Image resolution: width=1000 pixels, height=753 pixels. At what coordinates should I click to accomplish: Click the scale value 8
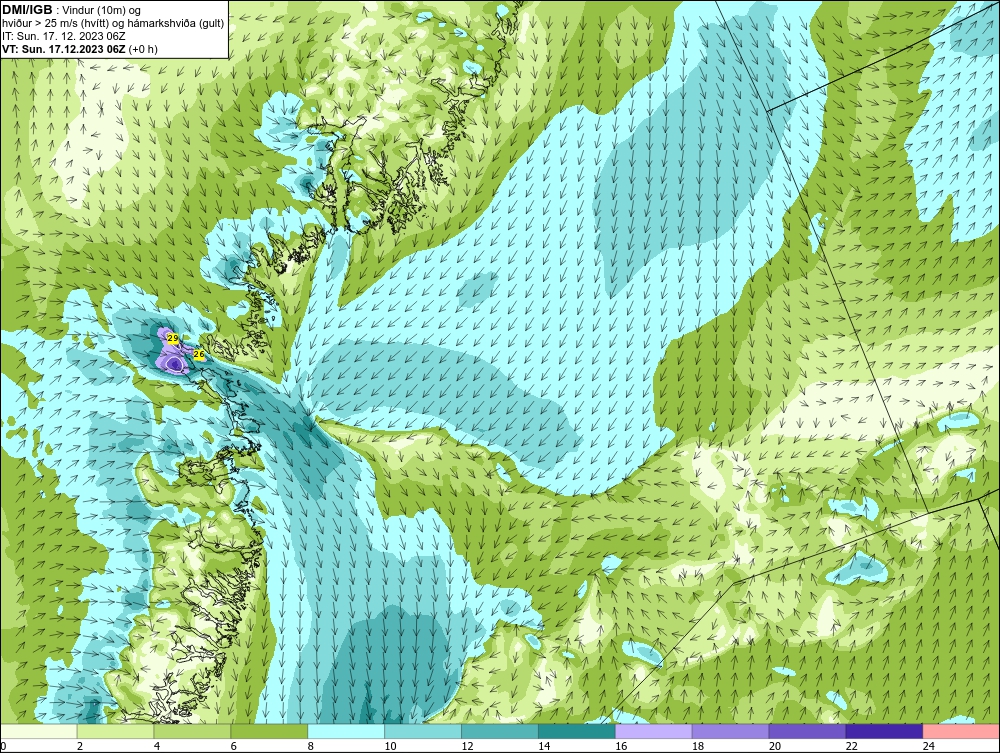coord(311,746)
